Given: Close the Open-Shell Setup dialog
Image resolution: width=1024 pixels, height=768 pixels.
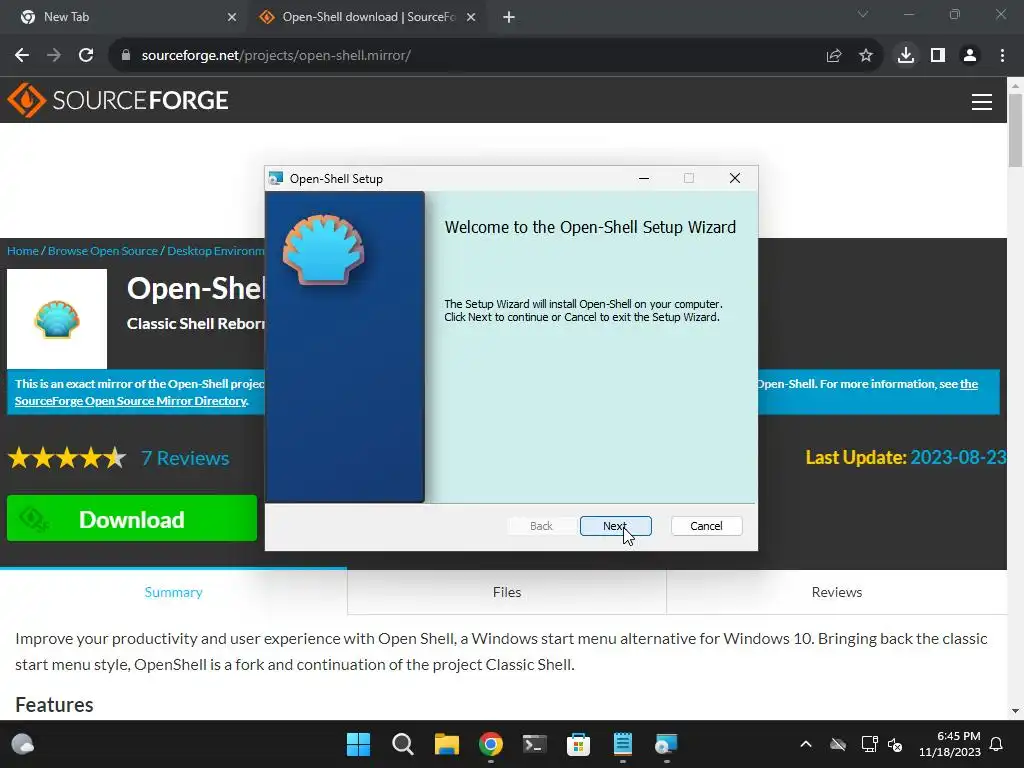Looking at the screenshot, I should click(x=735, y=178).
